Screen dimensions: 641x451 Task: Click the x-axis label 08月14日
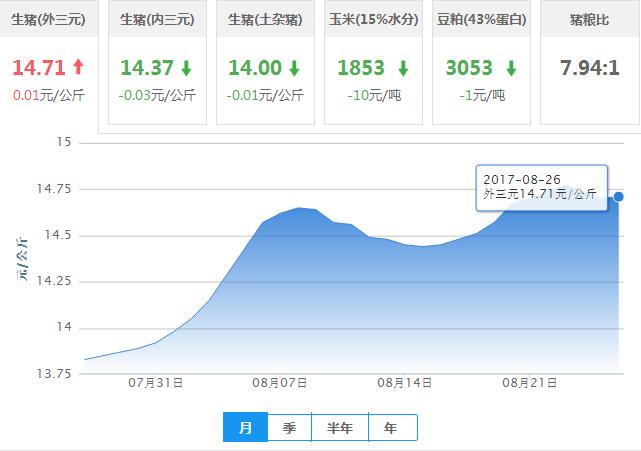(404, 383)
